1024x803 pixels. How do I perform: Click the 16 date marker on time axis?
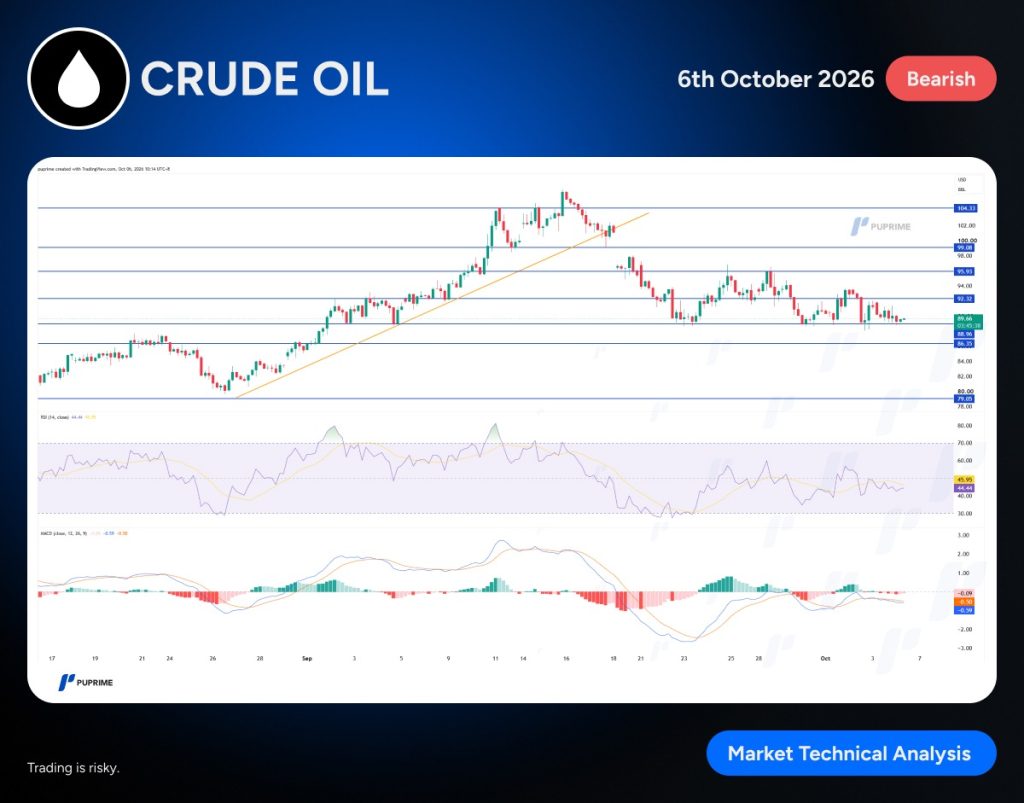pos(566,659)
